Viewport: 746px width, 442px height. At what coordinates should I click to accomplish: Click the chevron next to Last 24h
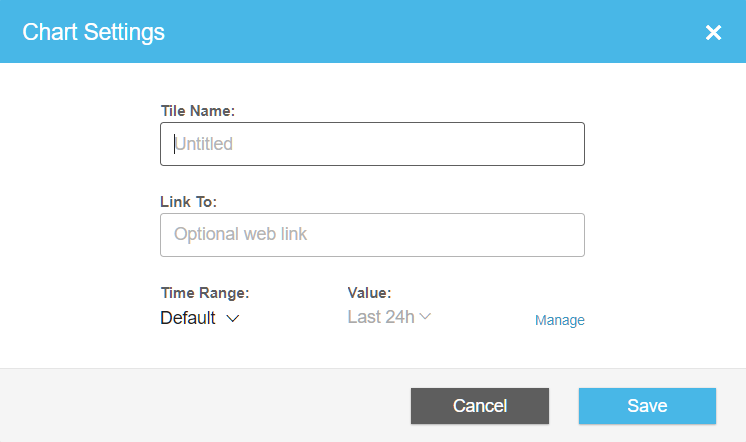coord(425,316)
